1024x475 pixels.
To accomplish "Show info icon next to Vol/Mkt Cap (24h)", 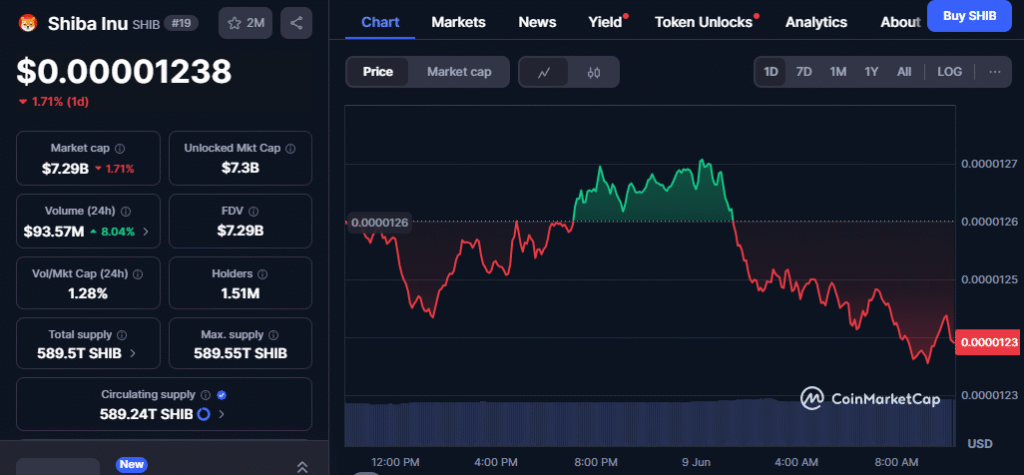I will coord(138,274).
